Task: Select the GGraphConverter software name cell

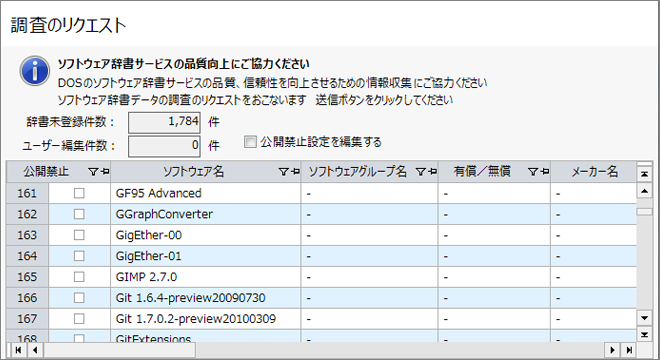Action: click(x=205, y=214)
